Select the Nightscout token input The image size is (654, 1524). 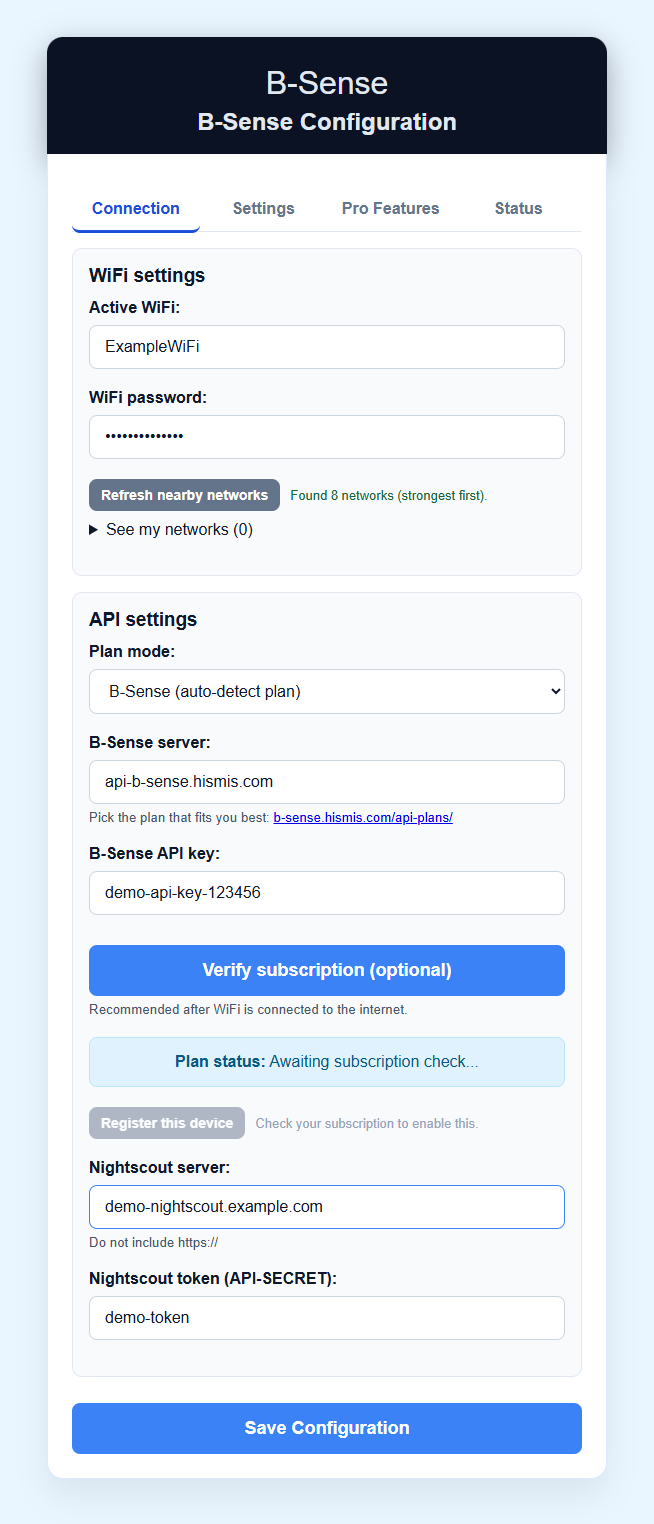point(327,1317)
